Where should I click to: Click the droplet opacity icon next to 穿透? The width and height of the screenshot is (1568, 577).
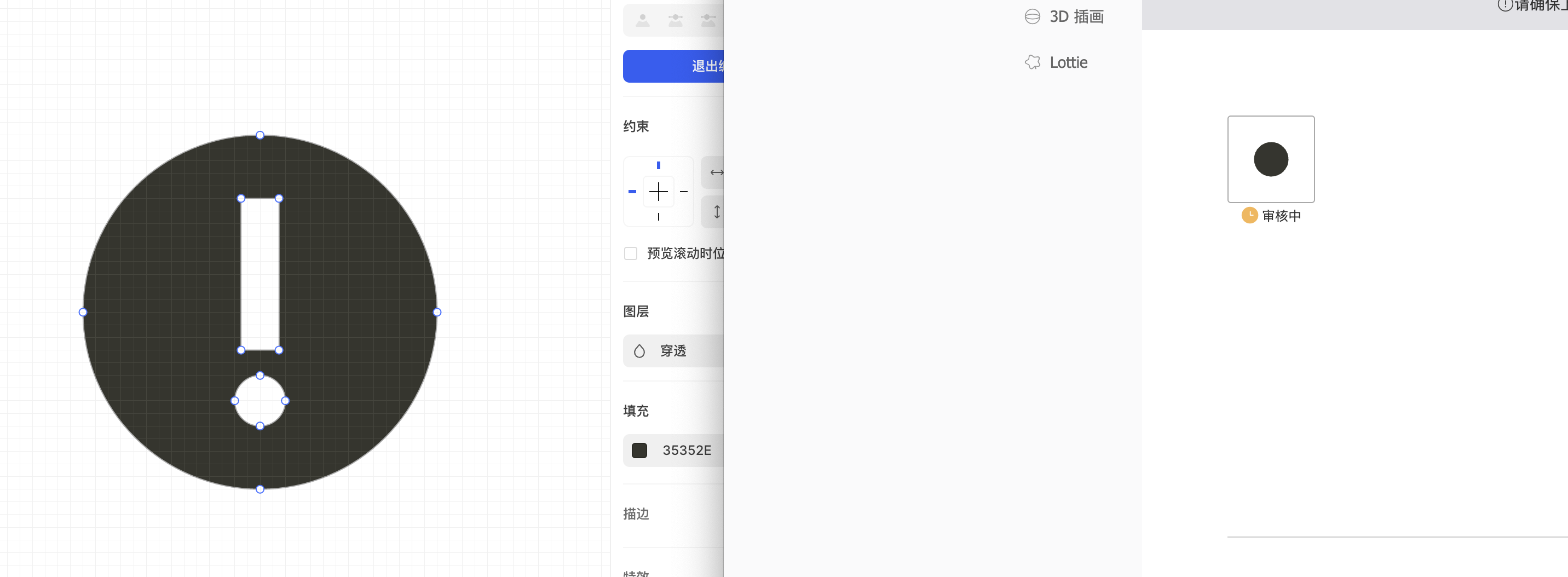click(638, 350)
